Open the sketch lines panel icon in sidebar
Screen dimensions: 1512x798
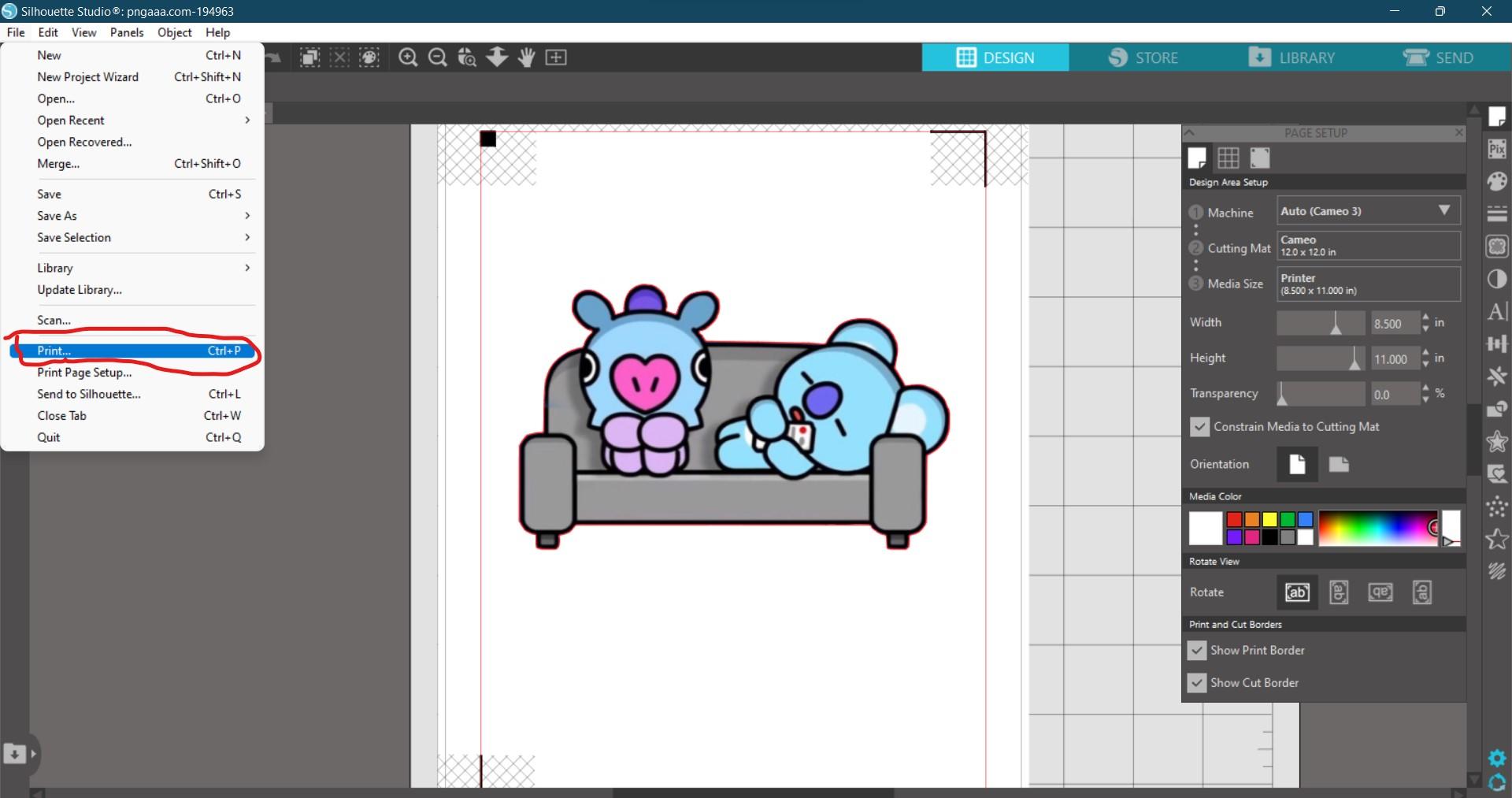(1497, 571)
